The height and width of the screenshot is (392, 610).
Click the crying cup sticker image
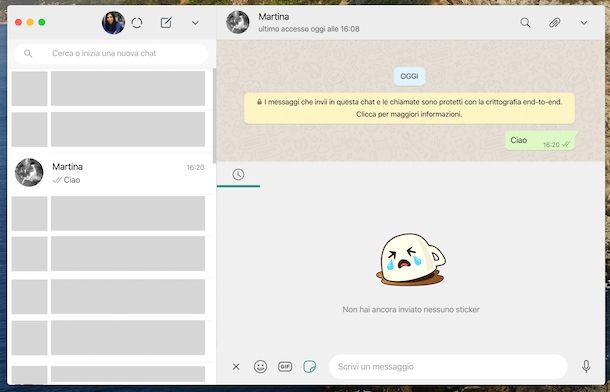pos(411,259)
